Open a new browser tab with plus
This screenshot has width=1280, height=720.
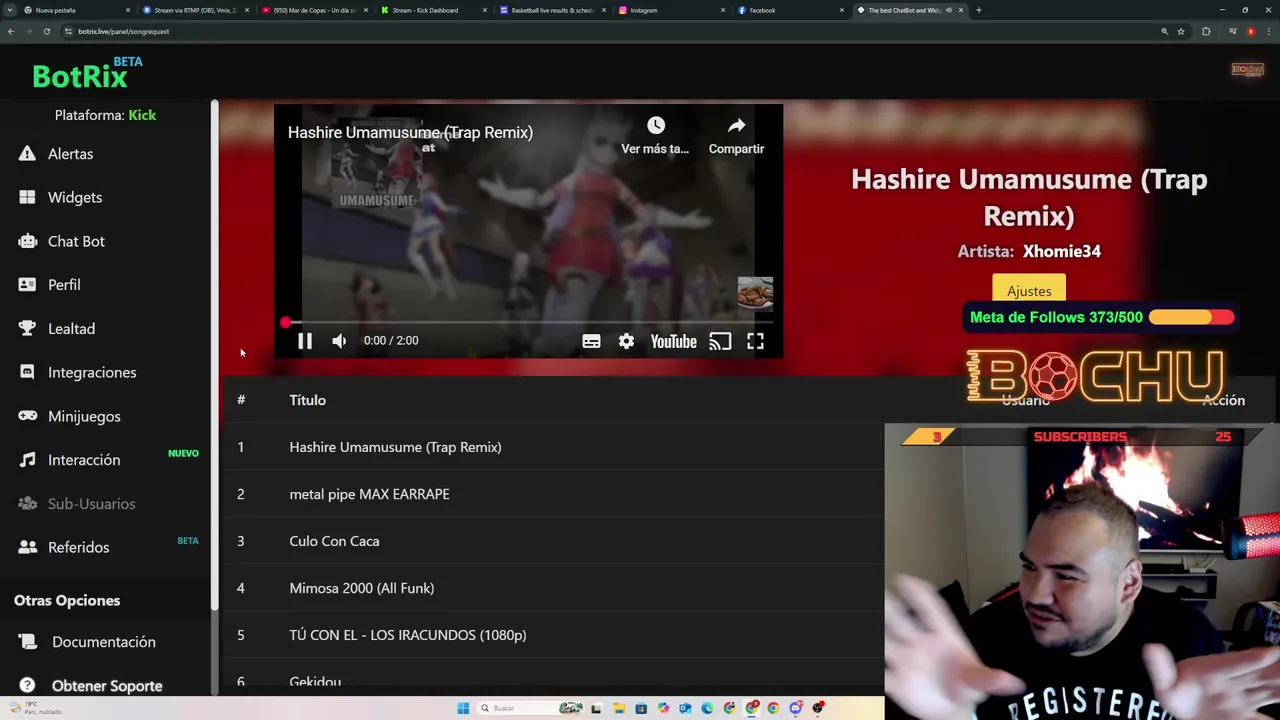(x=978, y=10)
